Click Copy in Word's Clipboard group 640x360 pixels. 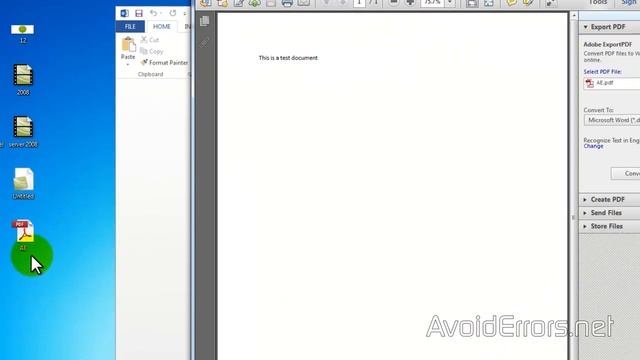[x=151, y=51]
